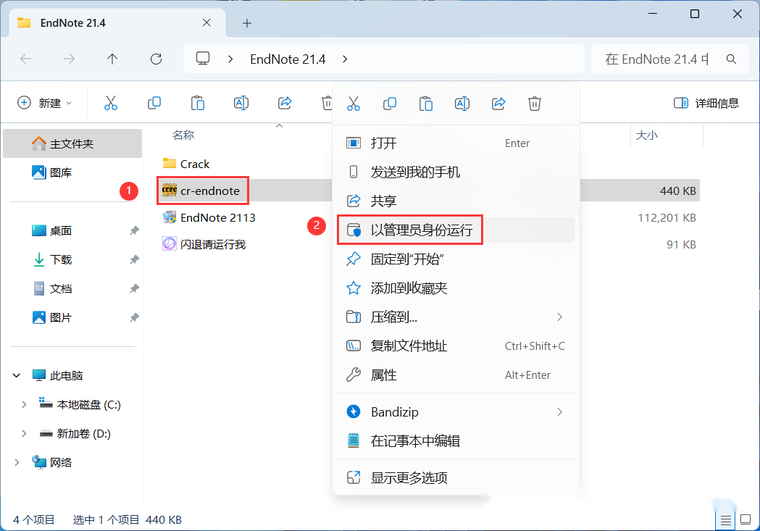This screenshot has width=760, height=531.
Task: Select 共享 in the context menu
Action: pos(456,201)
